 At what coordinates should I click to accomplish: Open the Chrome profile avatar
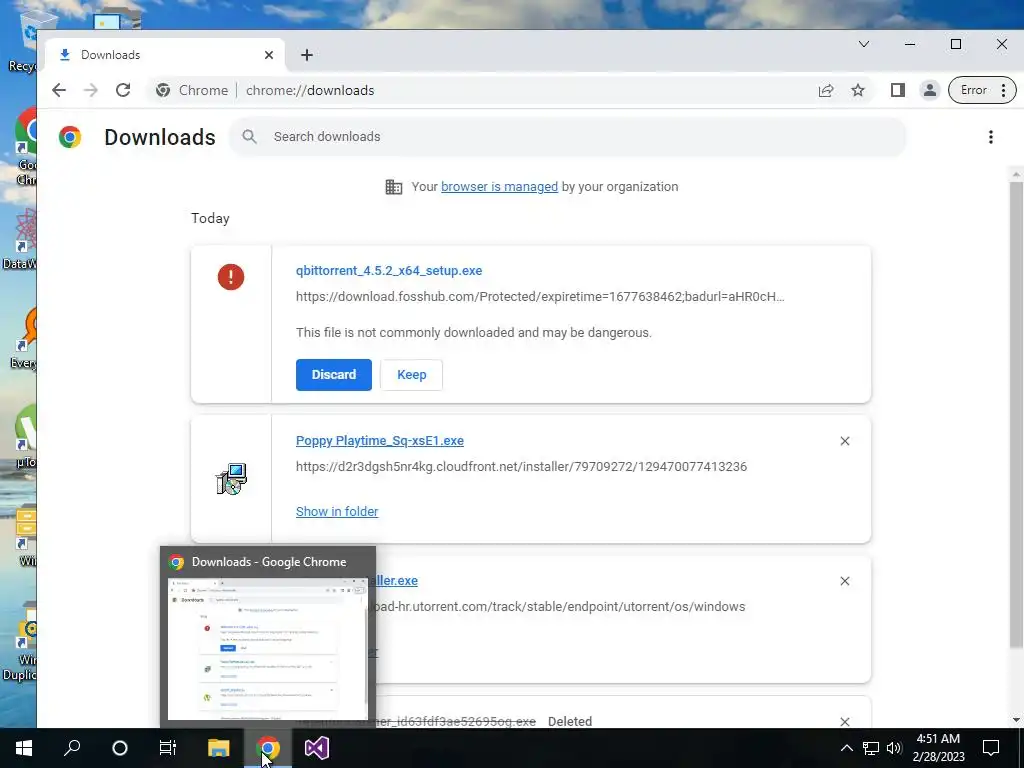pyautogui.click(x=929, y=90)
